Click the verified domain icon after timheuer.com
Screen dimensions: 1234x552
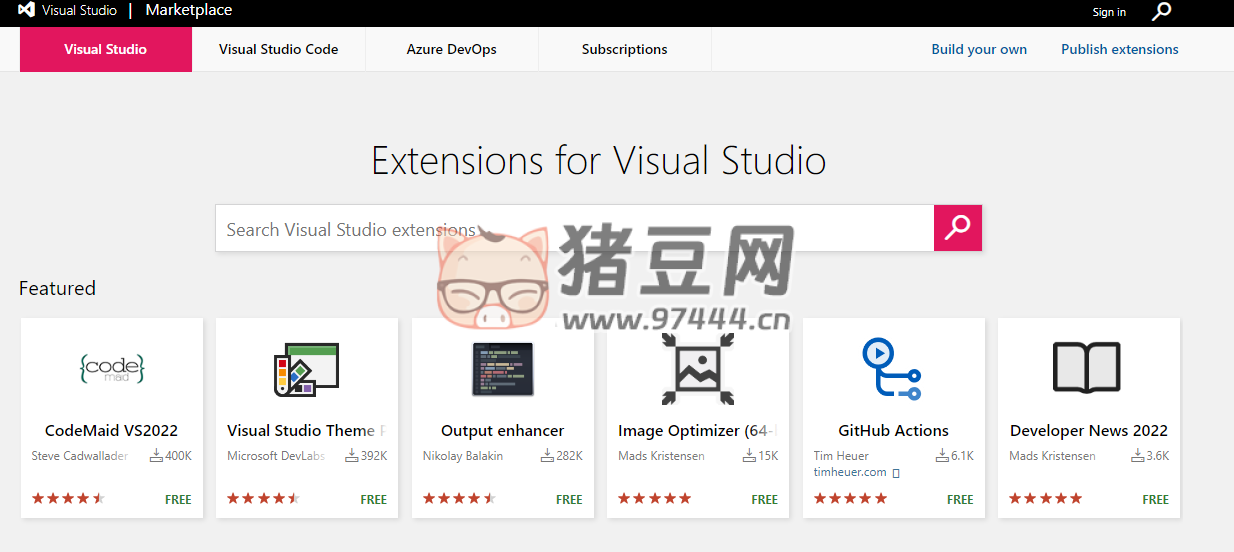point(896,473)
